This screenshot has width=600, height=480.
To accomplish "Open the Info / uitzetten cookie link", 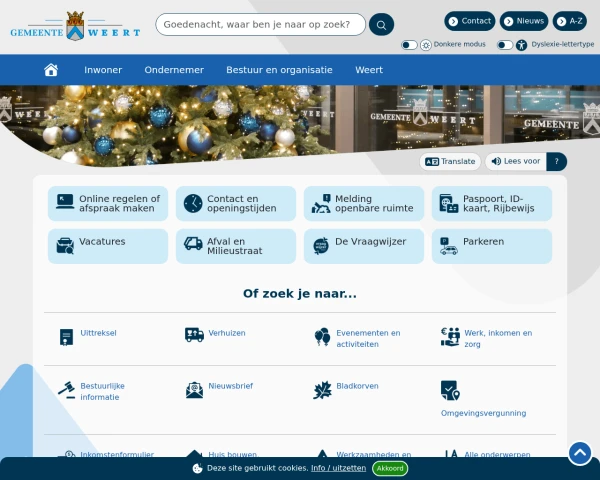I will (338, 468).
